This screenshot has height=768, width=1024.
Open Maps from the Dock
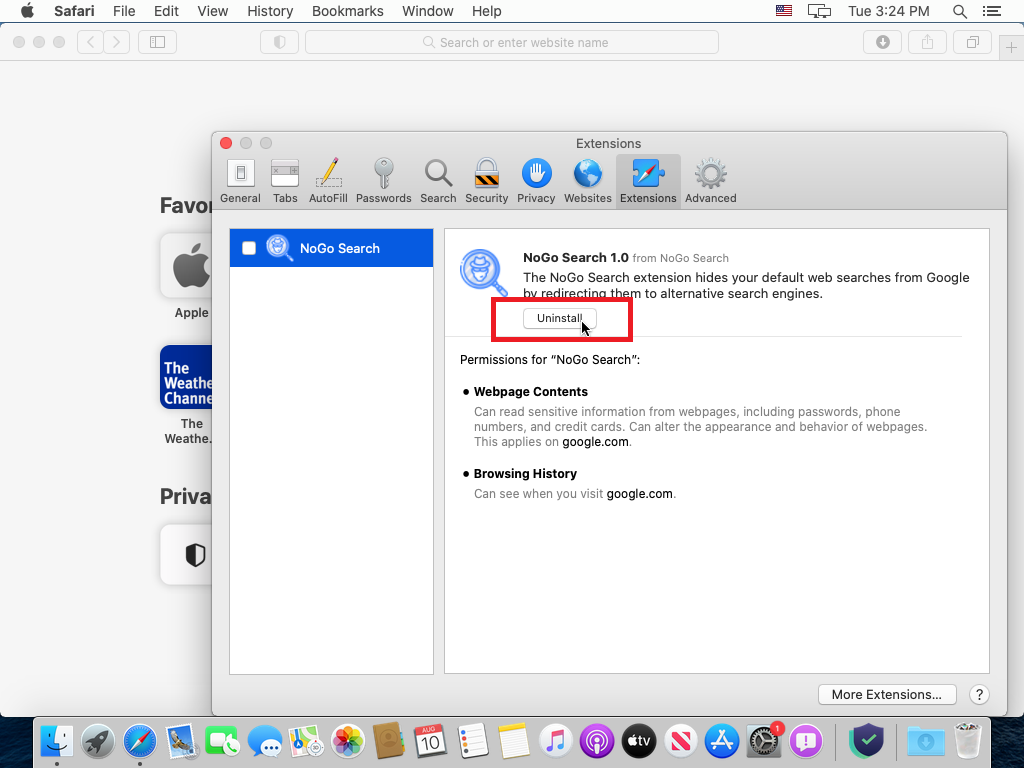(306, 741)
